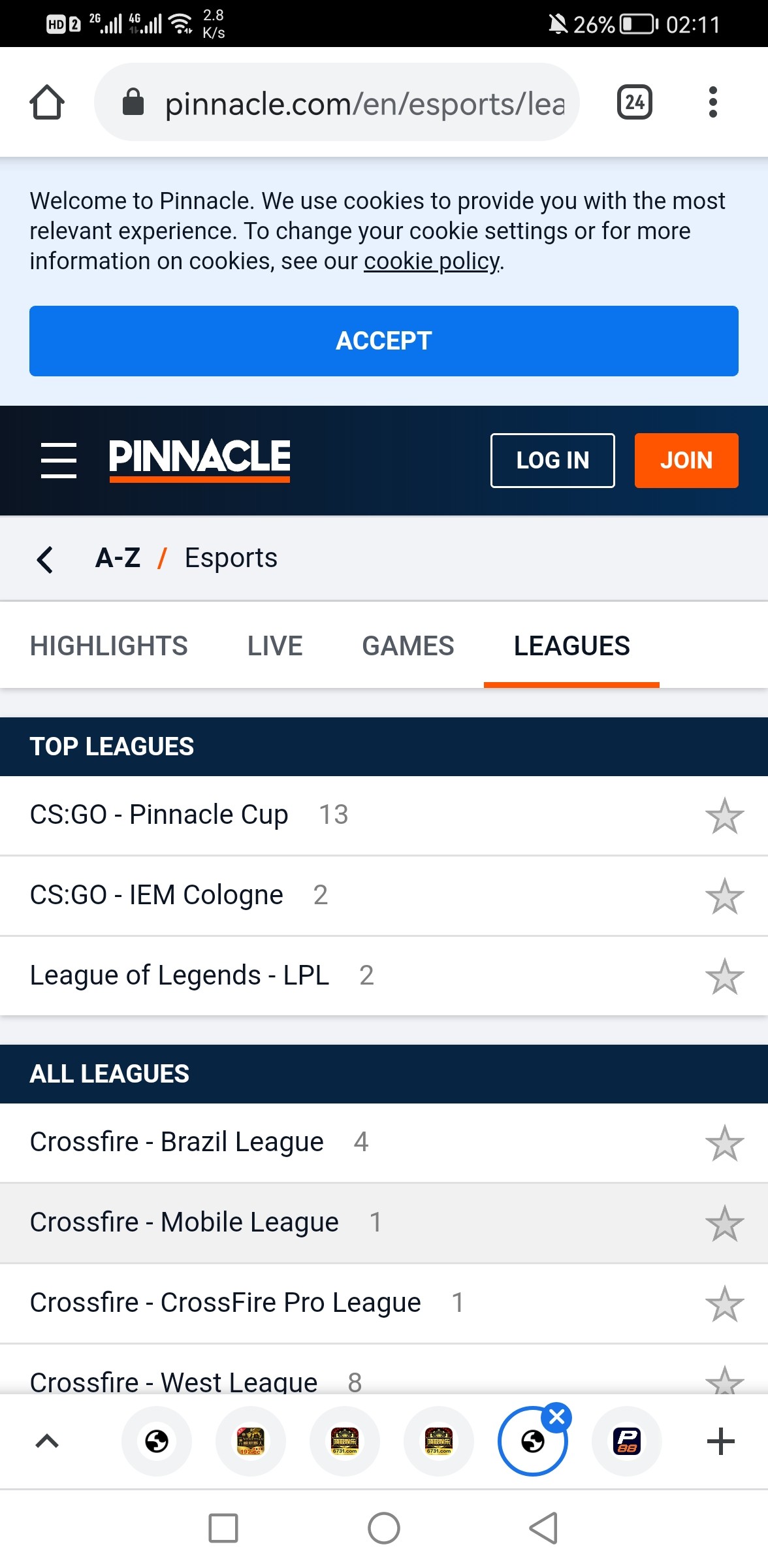Open the browser three-dot overflow menu
The height and width of the screenshot is (1568, 768).
pyautogui.click(x=712, y=103)
